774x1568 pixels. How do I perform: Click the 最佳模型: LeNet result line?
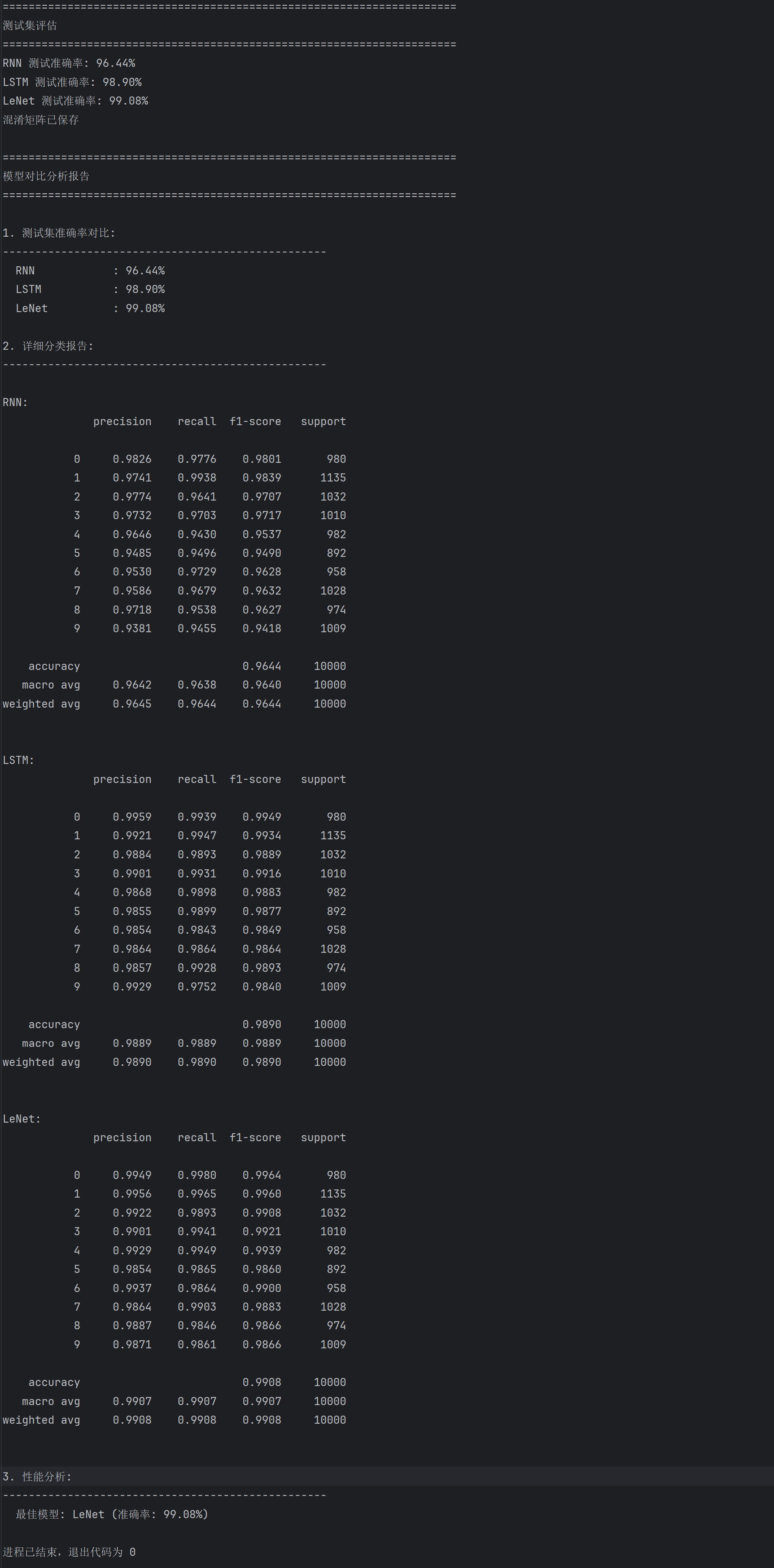tap(112, 1514)
